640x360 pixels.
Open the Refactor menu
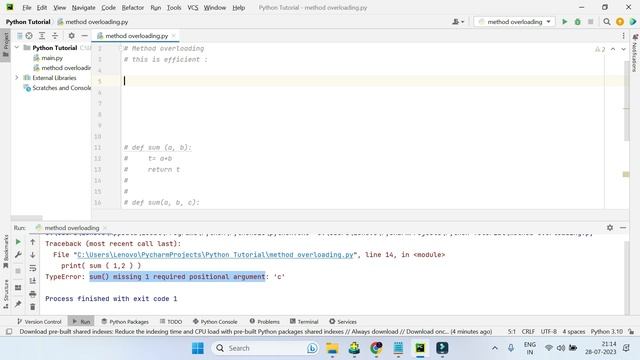point(133,8)
